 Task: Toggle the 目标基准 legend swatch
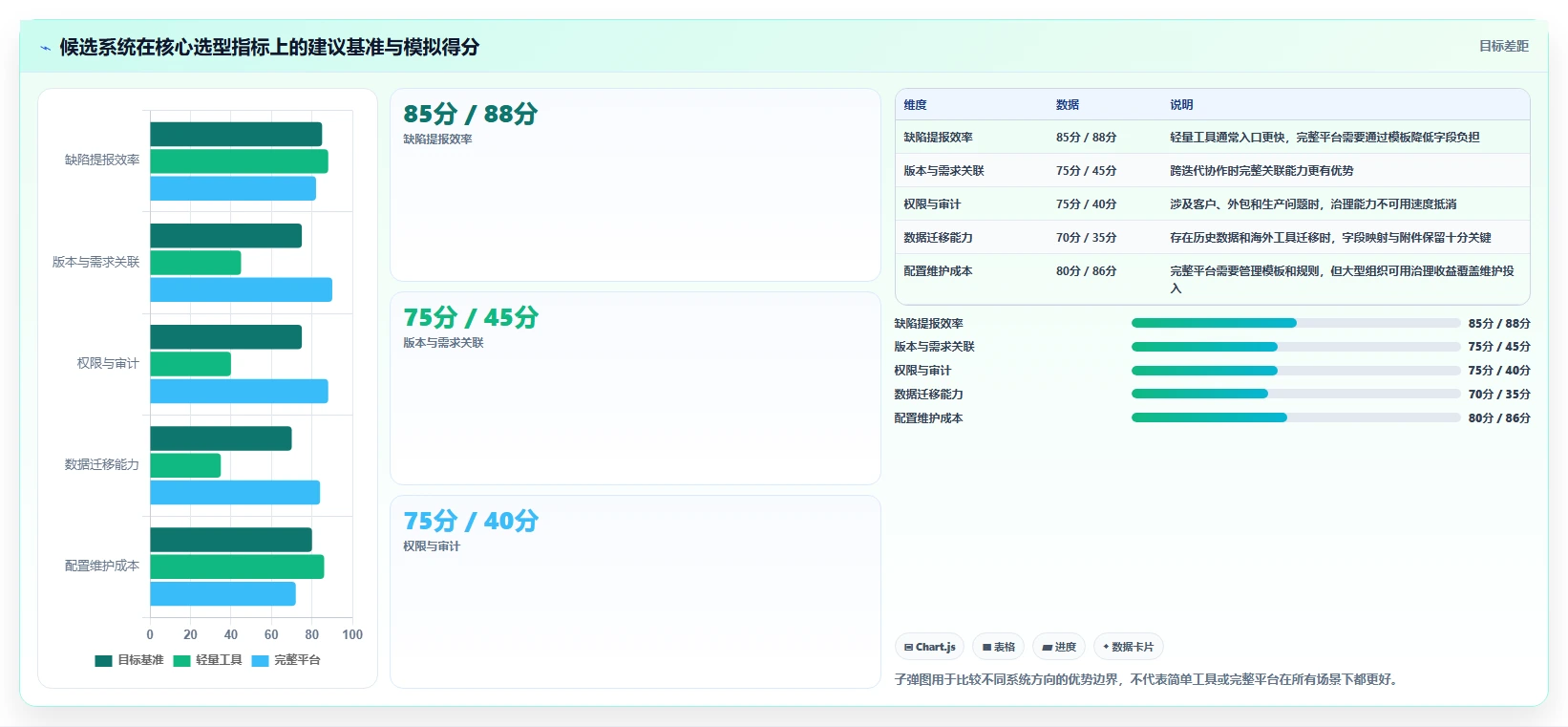tap(103, 660)
